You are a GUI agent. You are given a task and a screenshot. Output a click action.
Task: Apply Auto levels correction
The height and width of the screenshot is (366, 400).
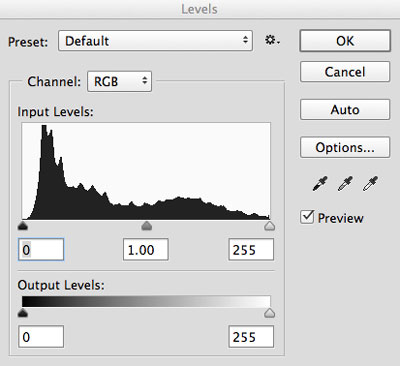[x=345, y=109]
